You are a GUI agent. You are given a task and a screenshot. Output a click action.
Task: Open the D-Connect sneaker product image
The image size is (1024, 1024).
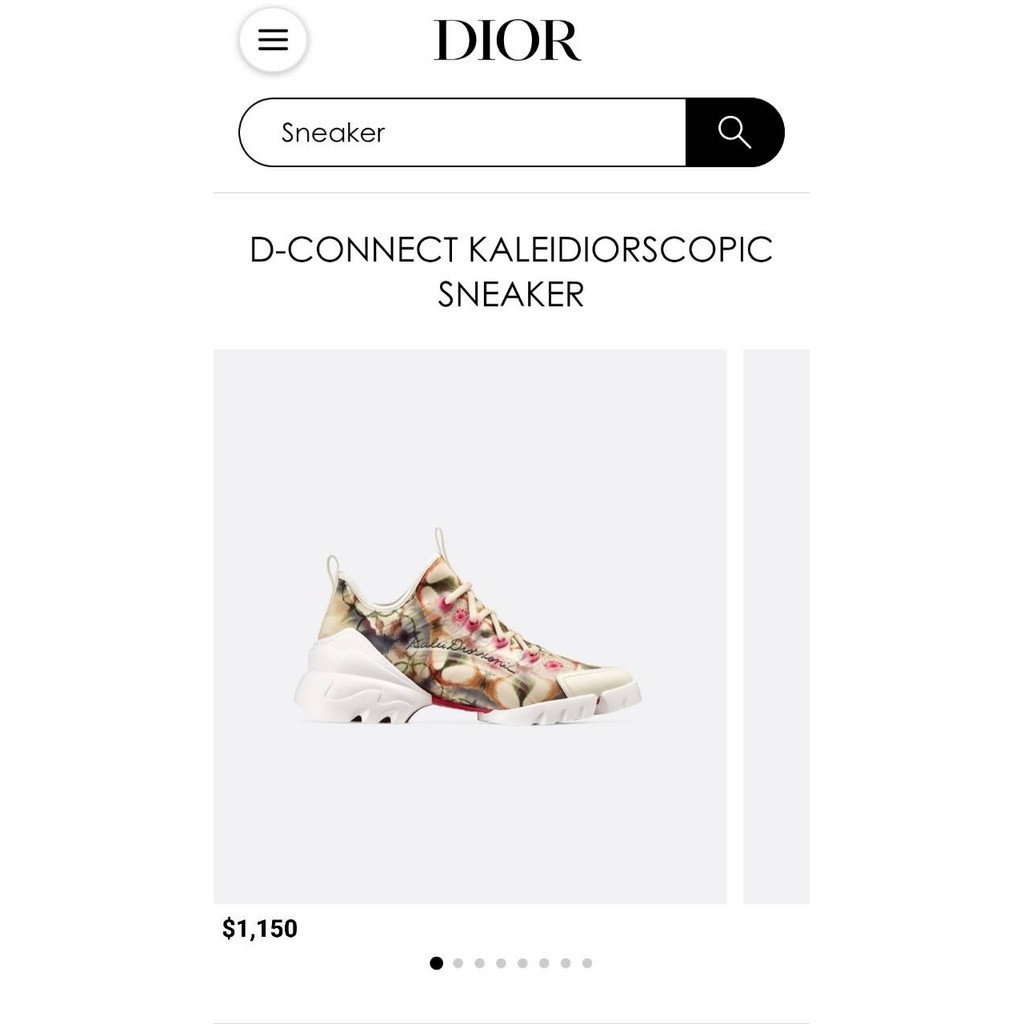[x=470, y=626]
